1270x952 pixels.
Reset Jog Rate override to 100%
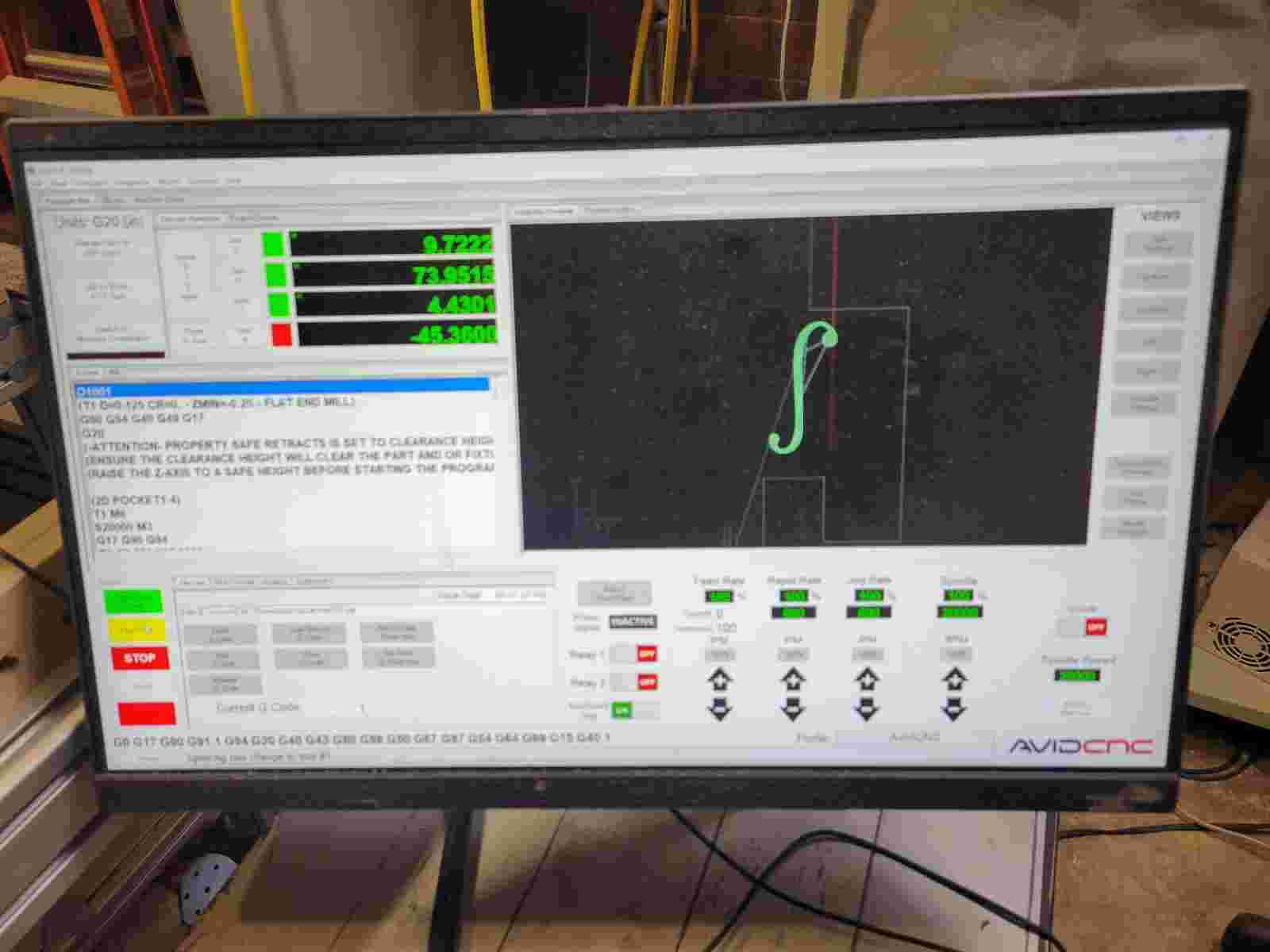pos(868,655)
